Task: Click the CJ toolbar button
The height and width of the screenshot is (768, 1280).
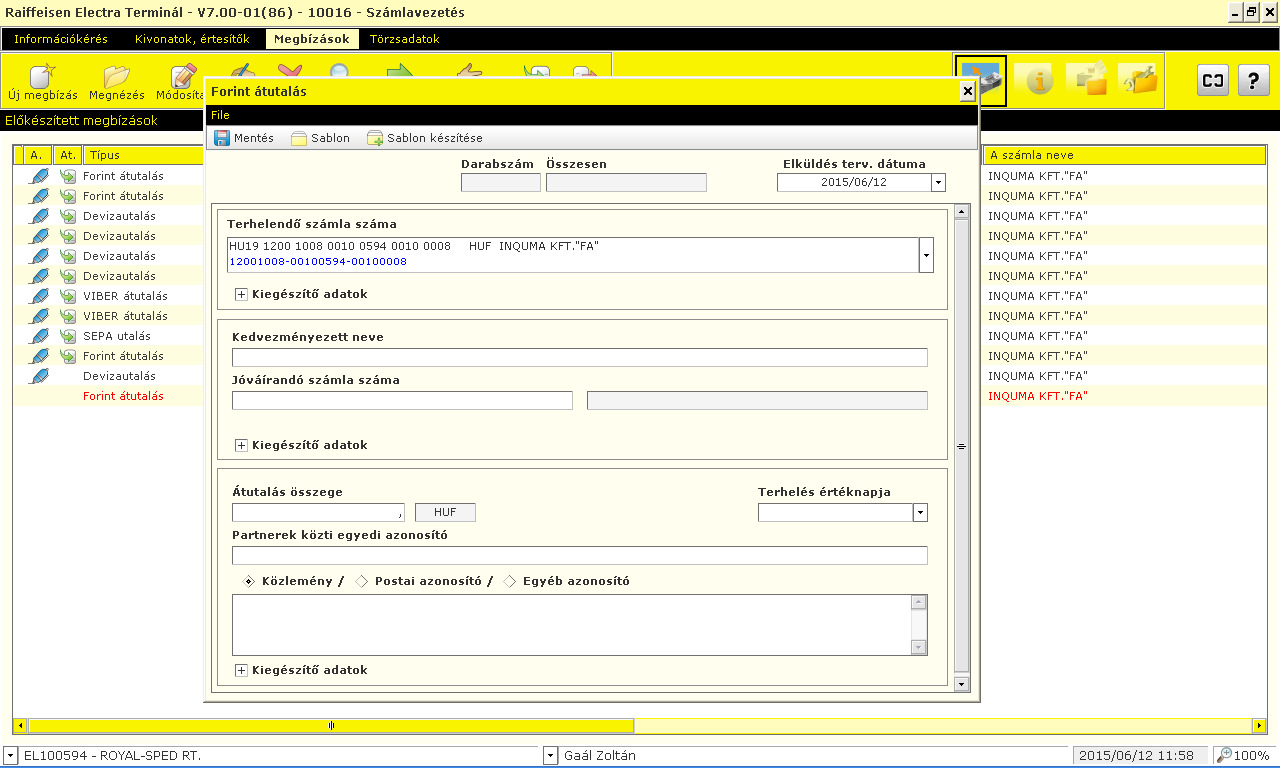Action: click(1213, 80)
